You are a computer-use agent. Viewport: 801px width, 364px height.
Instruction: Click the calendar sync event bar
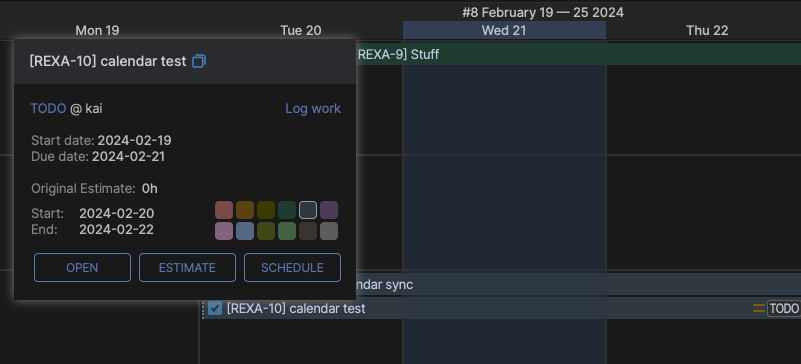[578, 284]
